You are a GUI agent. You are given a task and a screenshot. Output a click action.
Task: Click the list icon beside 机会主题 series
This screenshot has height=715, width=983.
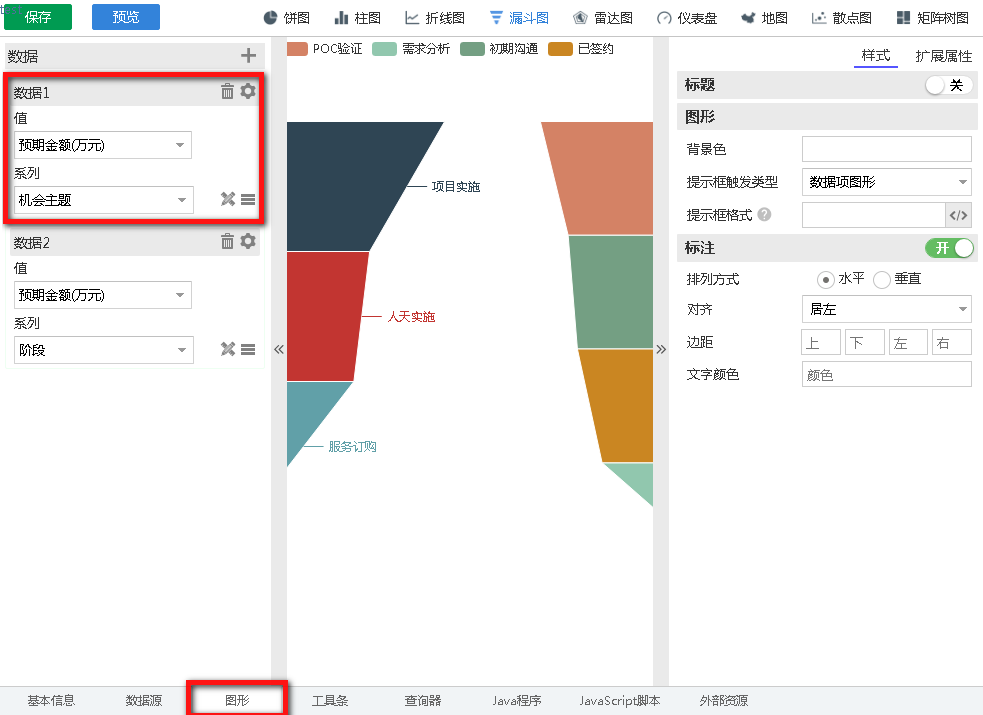(248, 200)
